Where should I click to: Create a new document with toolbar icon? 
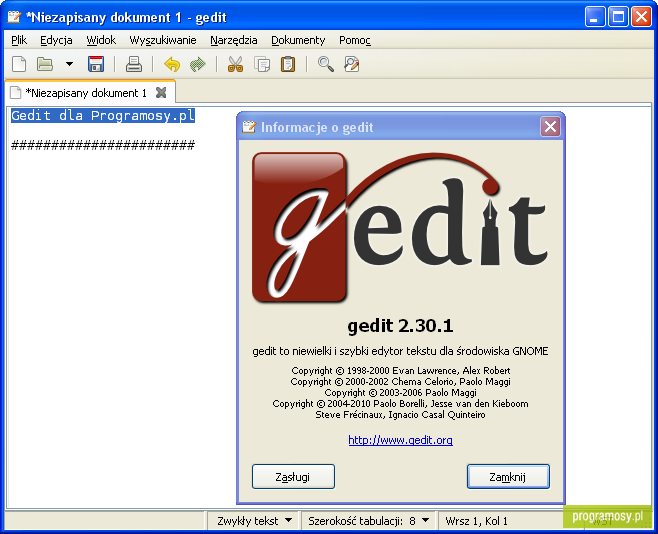(19, 64)
